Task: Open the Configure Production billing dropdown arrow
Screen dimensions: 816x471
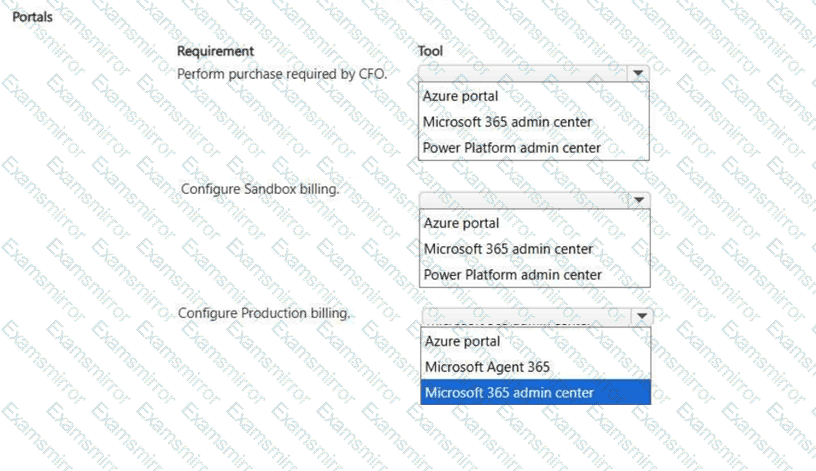Action: point(642,316)
